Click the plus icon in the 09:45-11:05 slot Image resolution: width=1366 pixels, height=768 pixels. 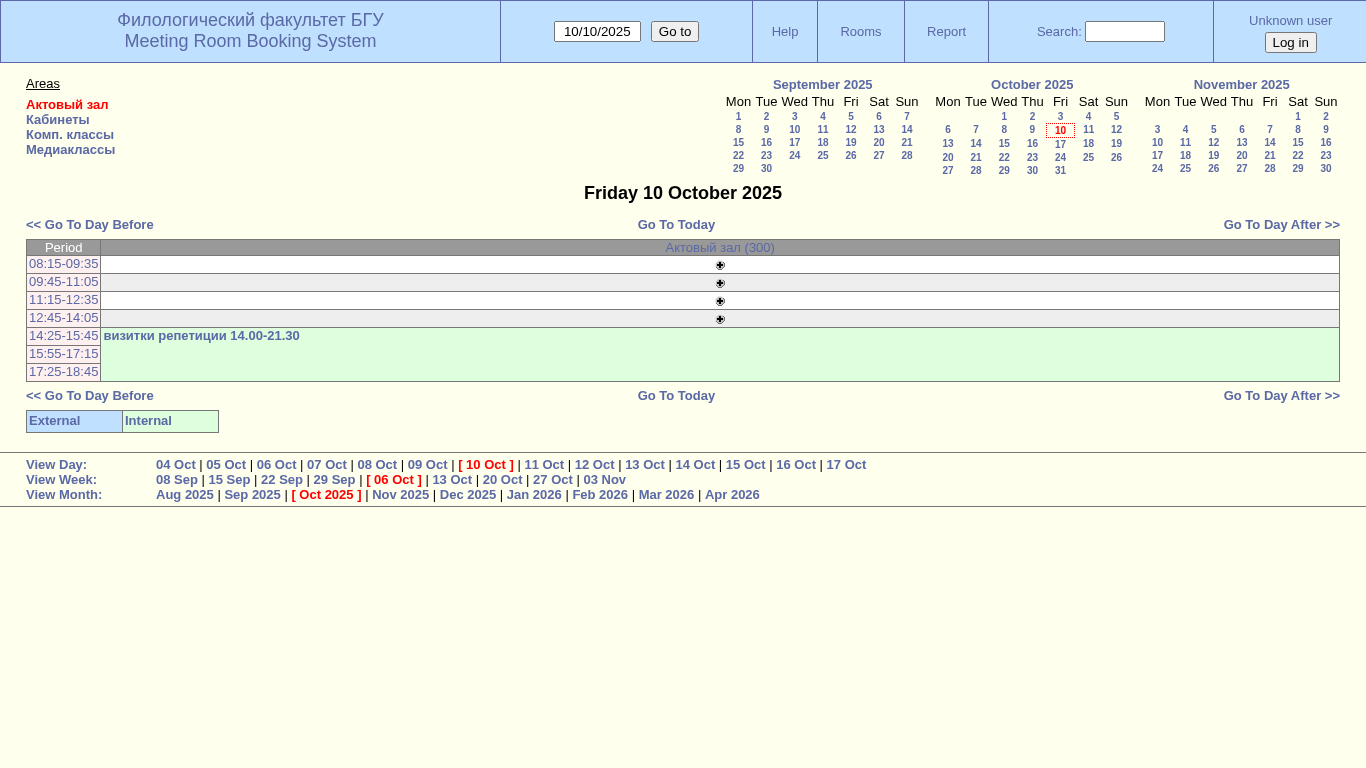coord(720,283)
